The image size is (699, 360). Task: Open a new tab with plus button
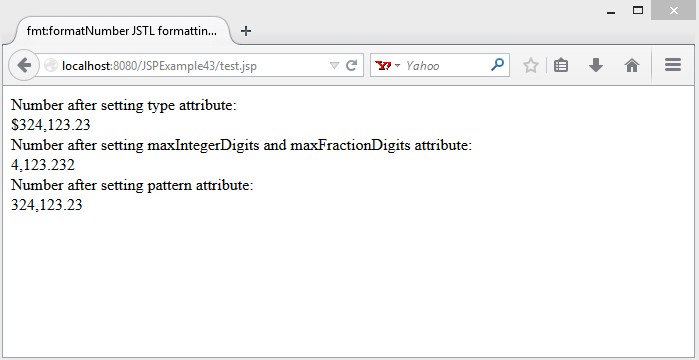[246, 31]
